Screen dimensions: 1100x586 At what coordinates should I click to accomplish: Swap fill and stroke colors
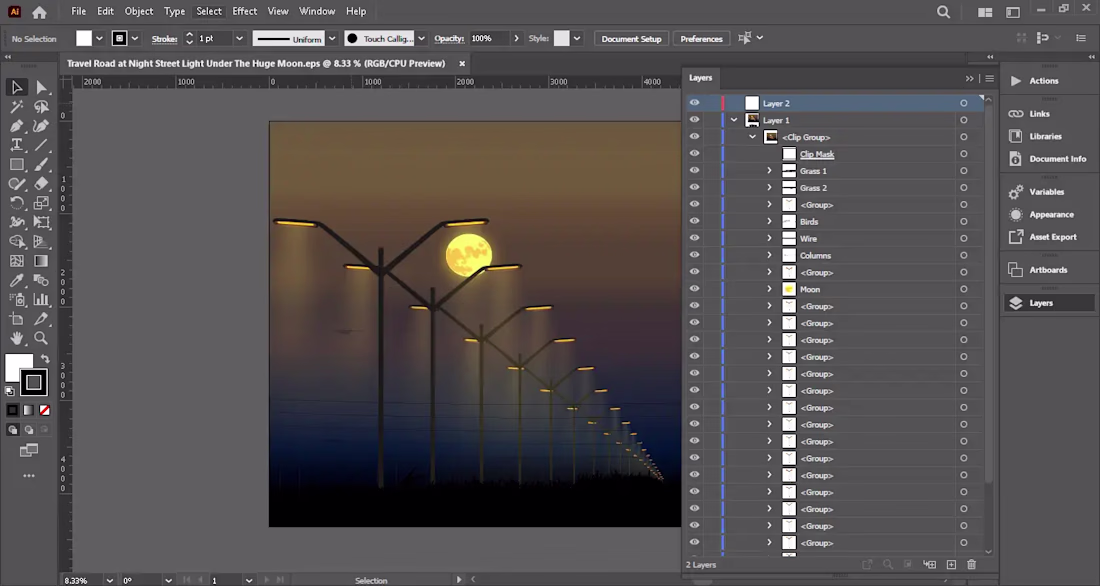tap(45, 359)
